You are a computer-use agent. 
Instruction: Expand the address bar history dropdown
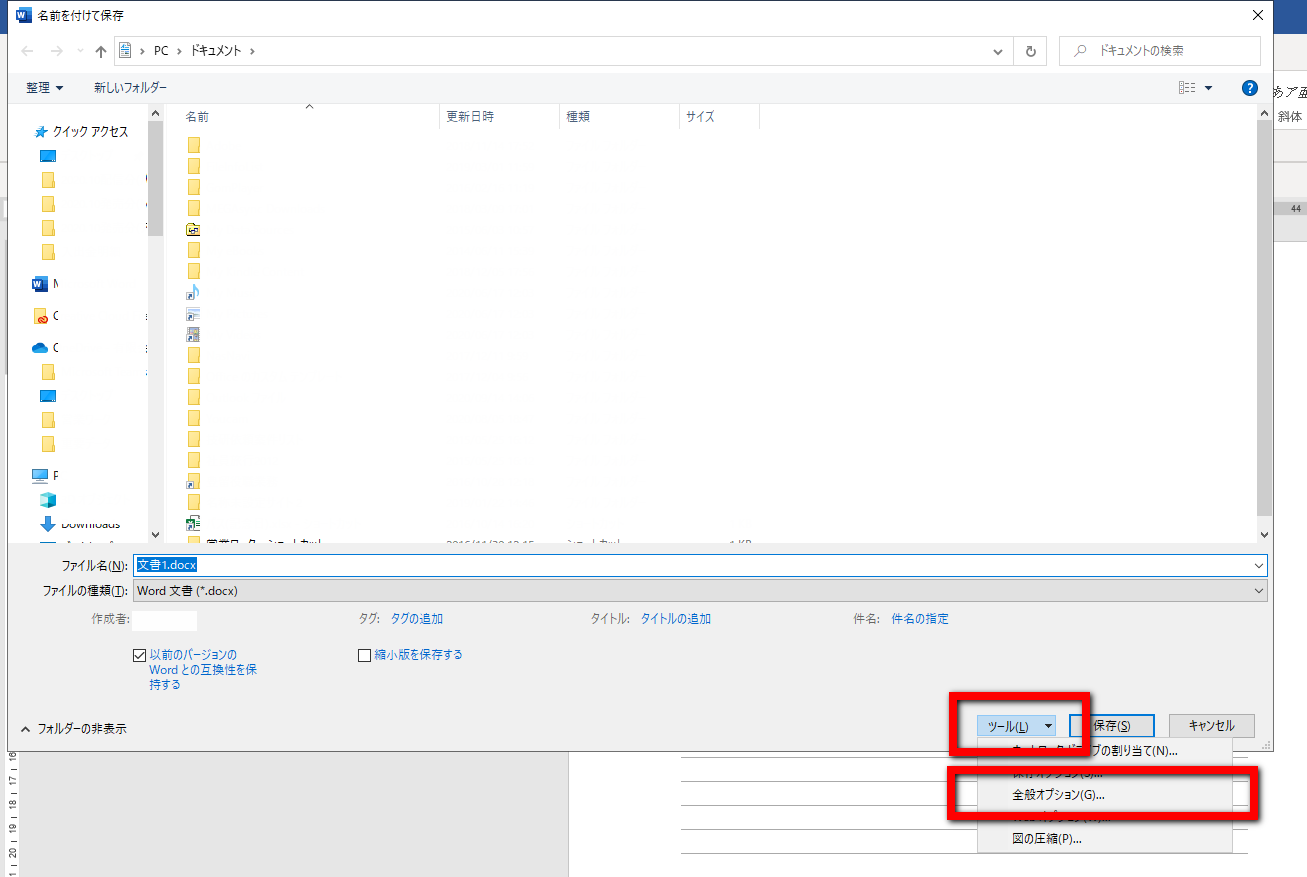[x=998, y=51]
